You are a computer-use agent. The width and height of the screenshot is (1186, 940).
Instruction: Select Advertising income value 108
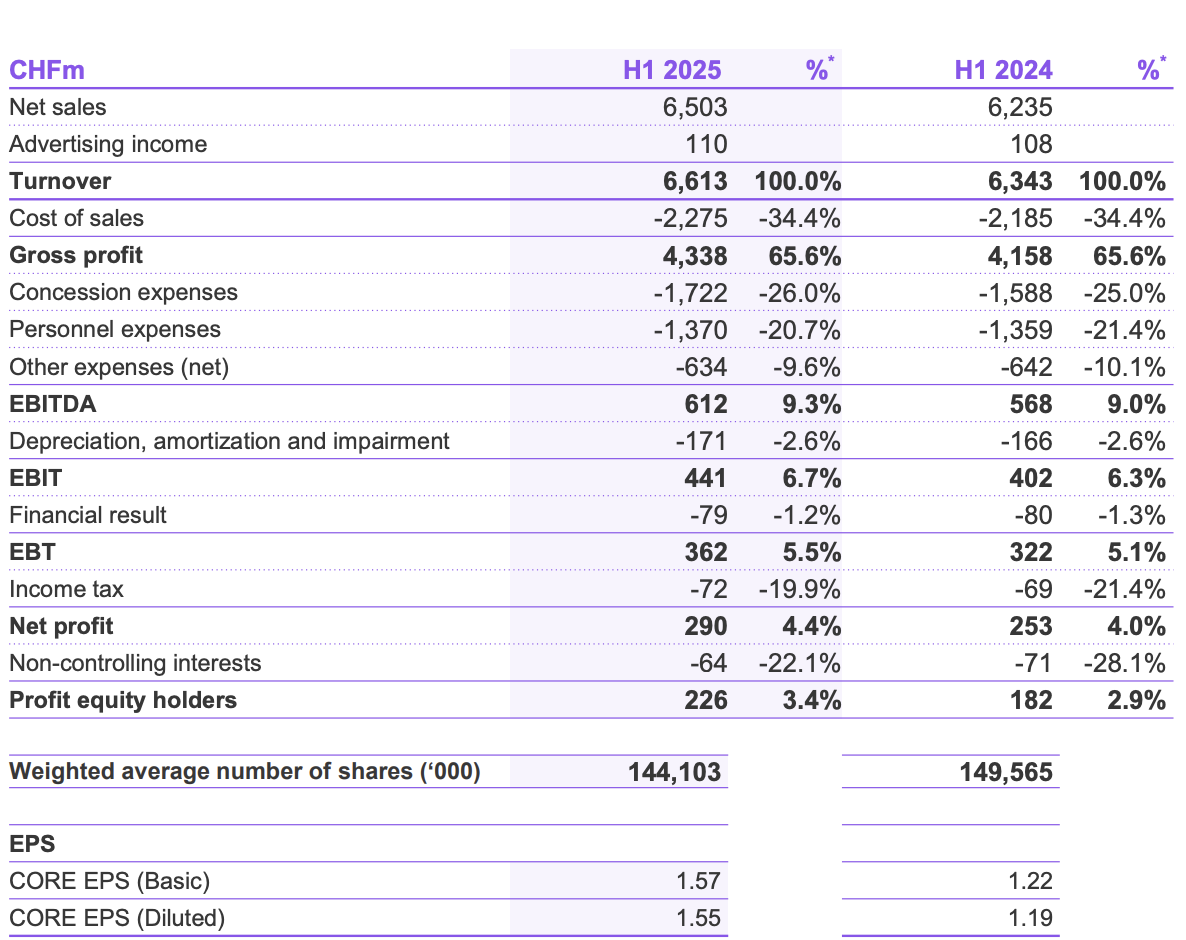(1031, 144)
